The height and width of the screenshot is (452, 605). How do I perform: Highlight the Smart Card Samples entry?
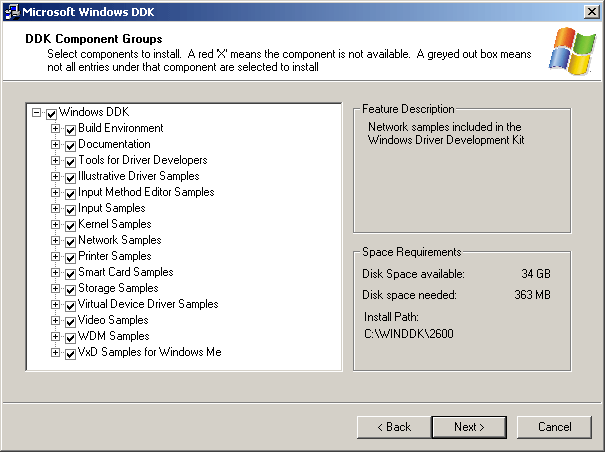tap(125, 272)
